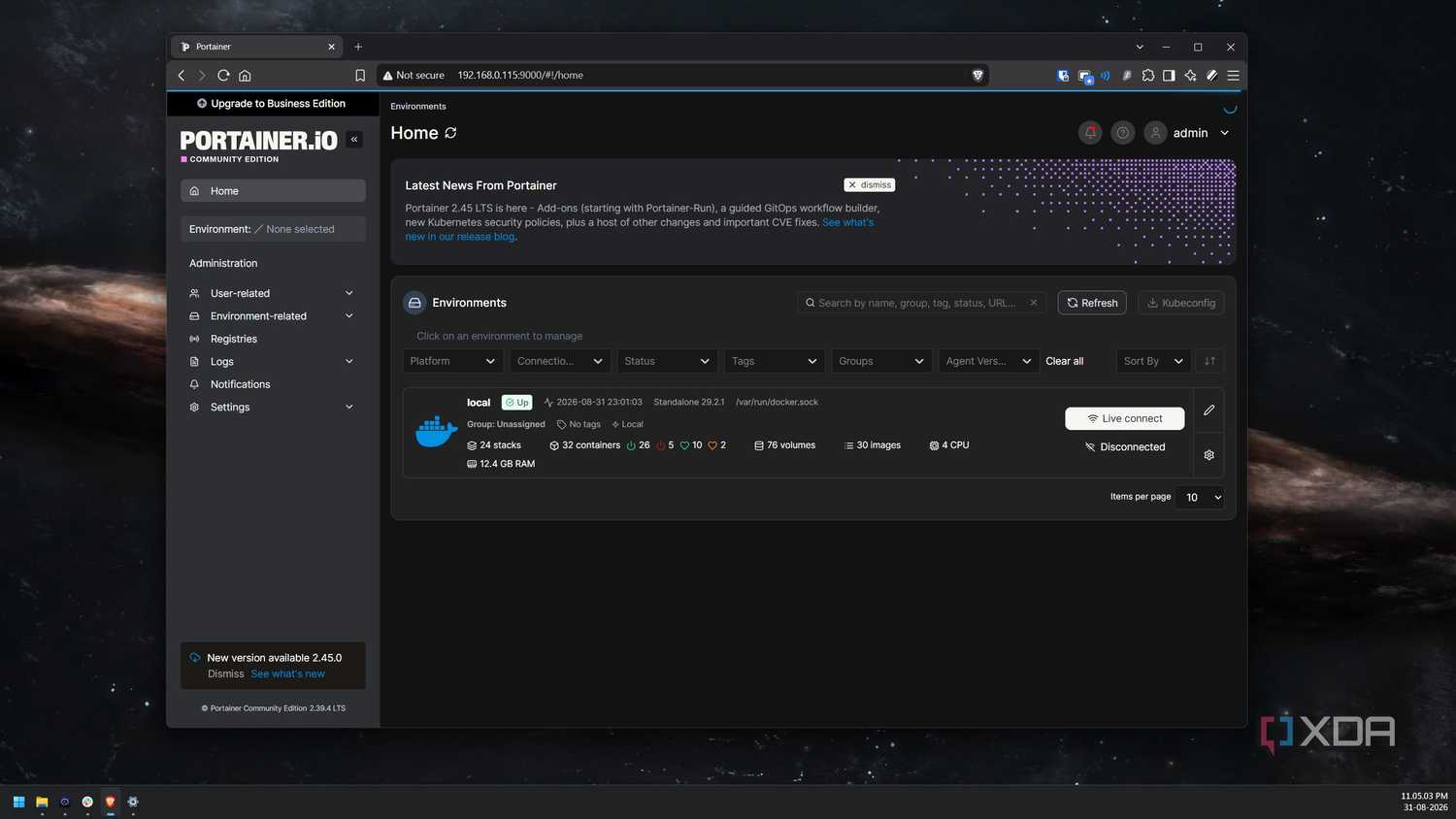The image size is (1456, 819).
Task: Dismiss the Latest News banner
Action: (870, 184)
